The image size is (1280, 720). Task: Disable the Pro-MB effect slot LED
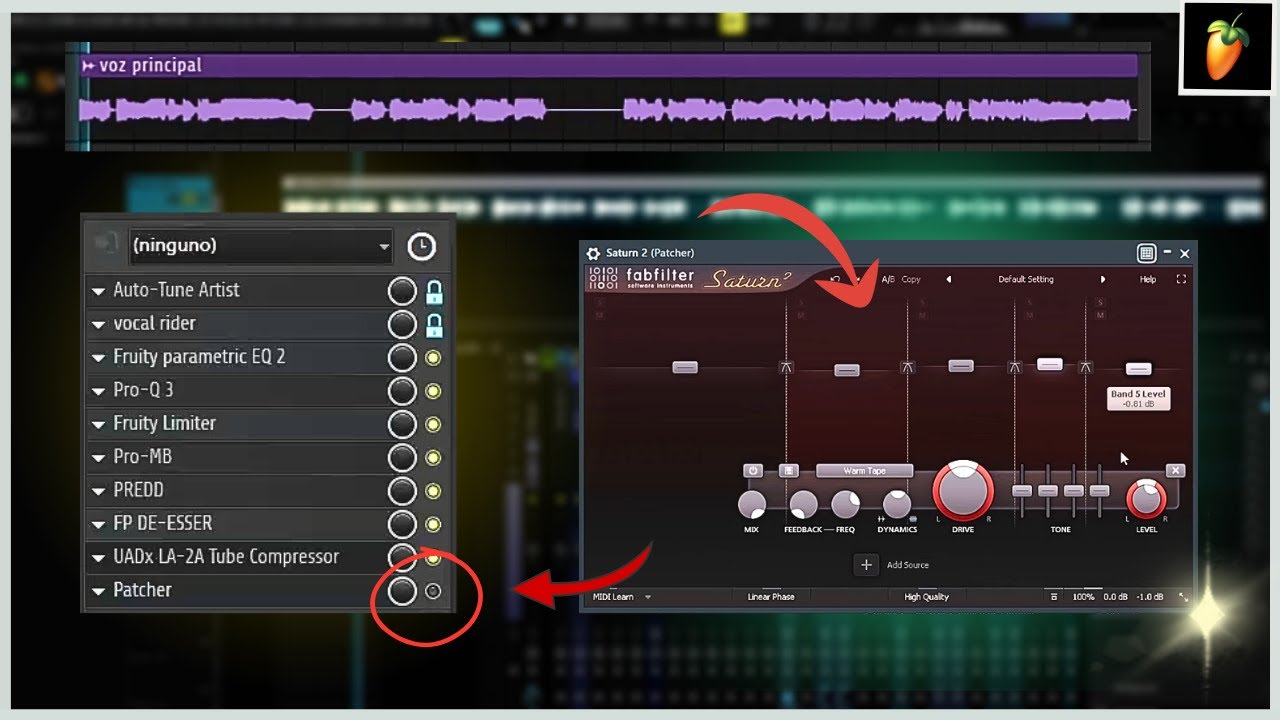point(433,458)
